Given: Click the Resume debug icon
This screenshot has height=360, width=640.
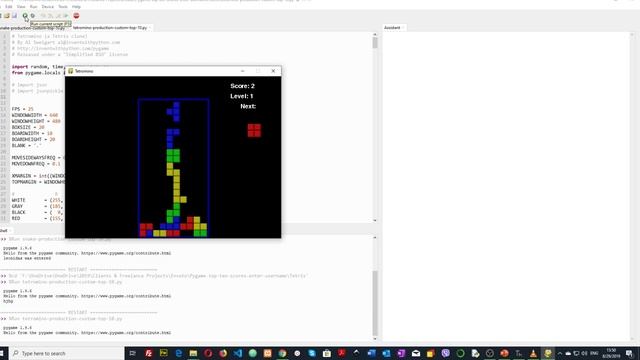Looking at the screenshot, I should pos(65,16).
